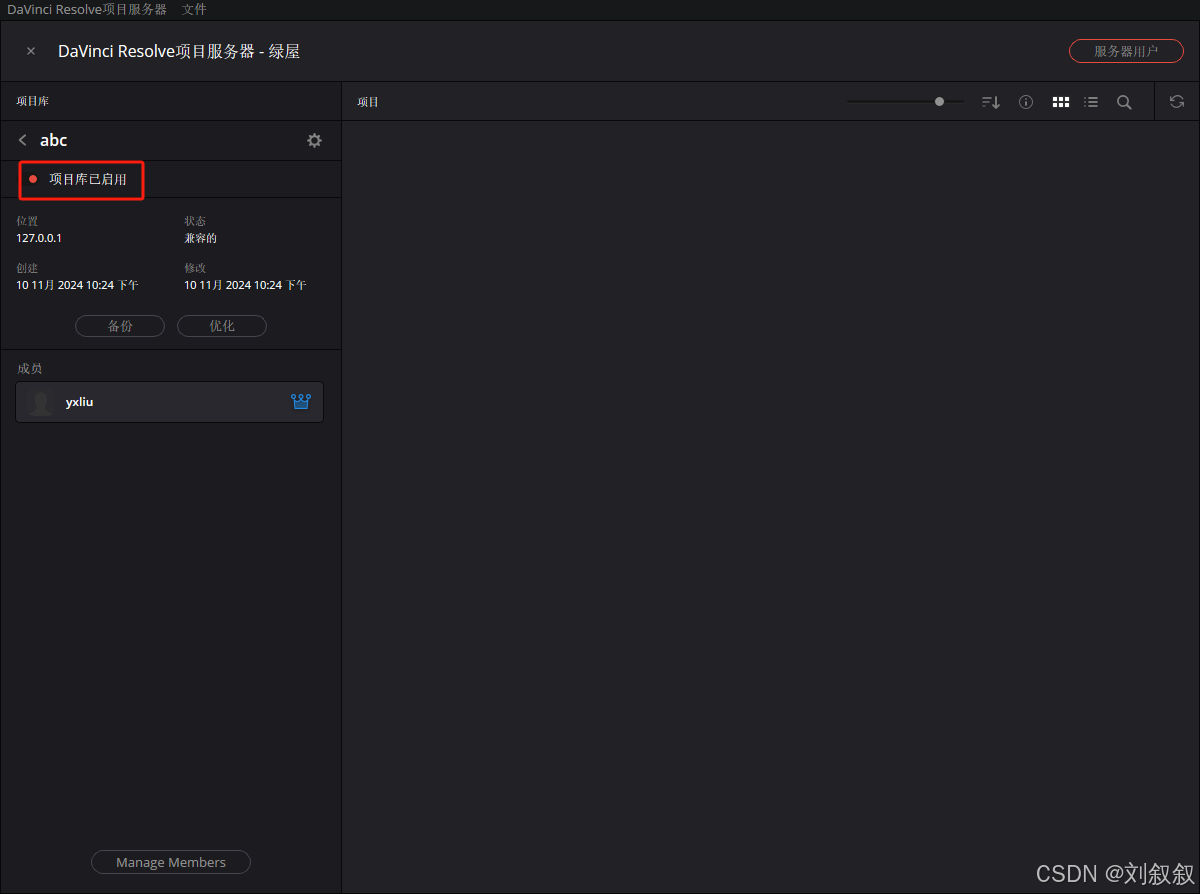This screenshot has height=894, width=1200.
Task: Open Manage Members
Action: pos(170,861)
